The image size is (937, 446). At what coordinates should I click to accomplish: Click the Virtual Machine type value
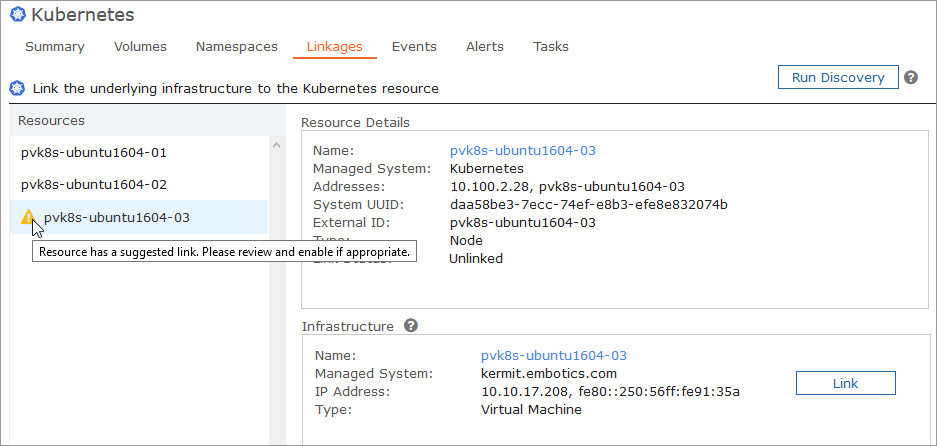[x=531, y=410]
